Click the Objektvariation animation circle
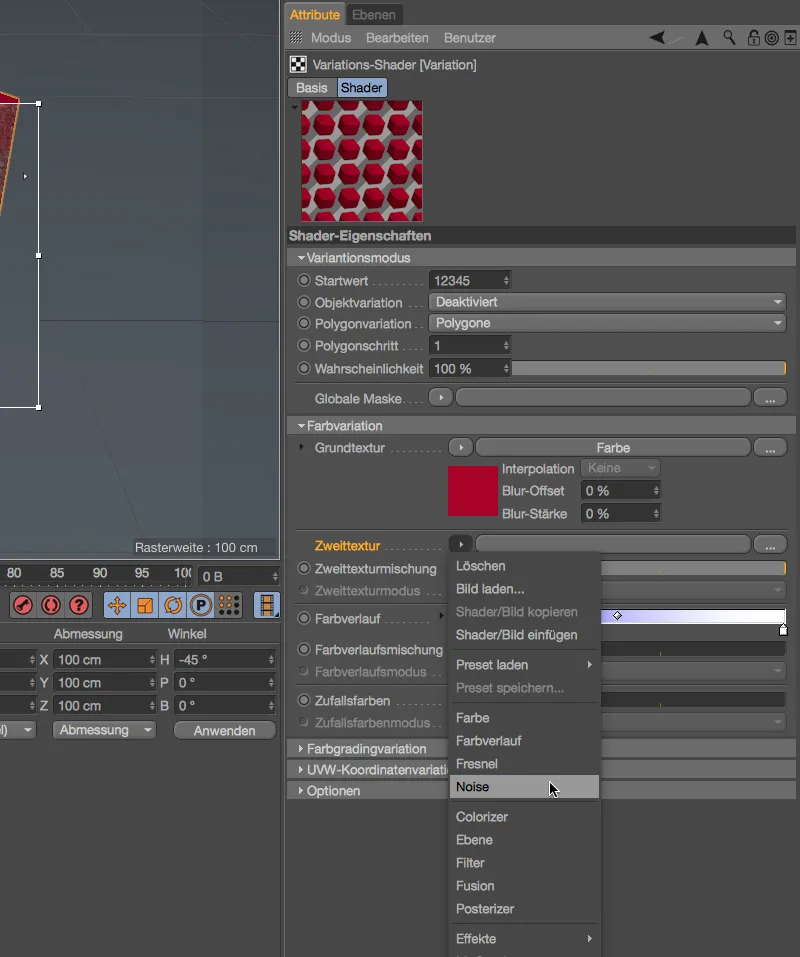 pos(304,302)
